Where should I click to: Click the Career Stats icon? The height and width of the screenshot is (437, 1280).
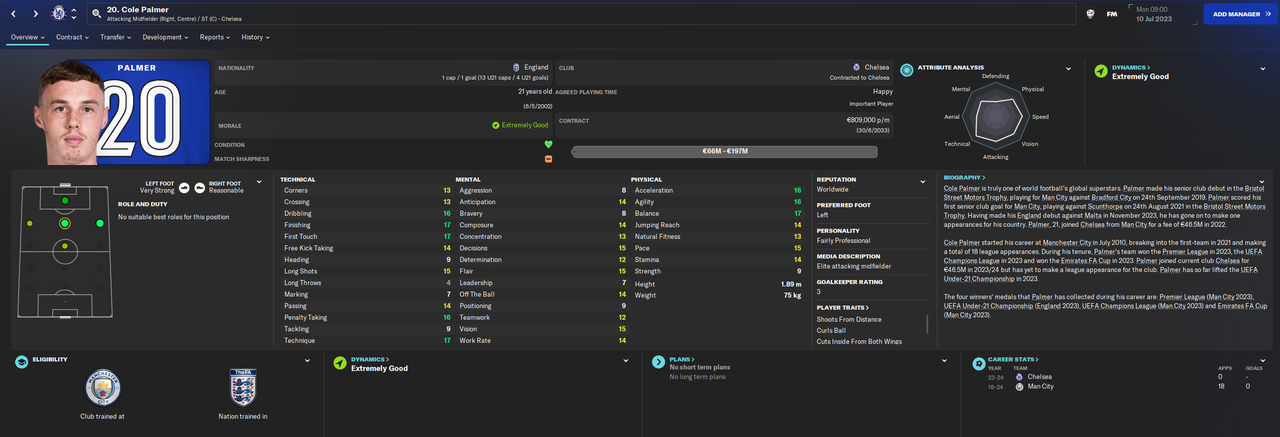[x=977, y=363]
